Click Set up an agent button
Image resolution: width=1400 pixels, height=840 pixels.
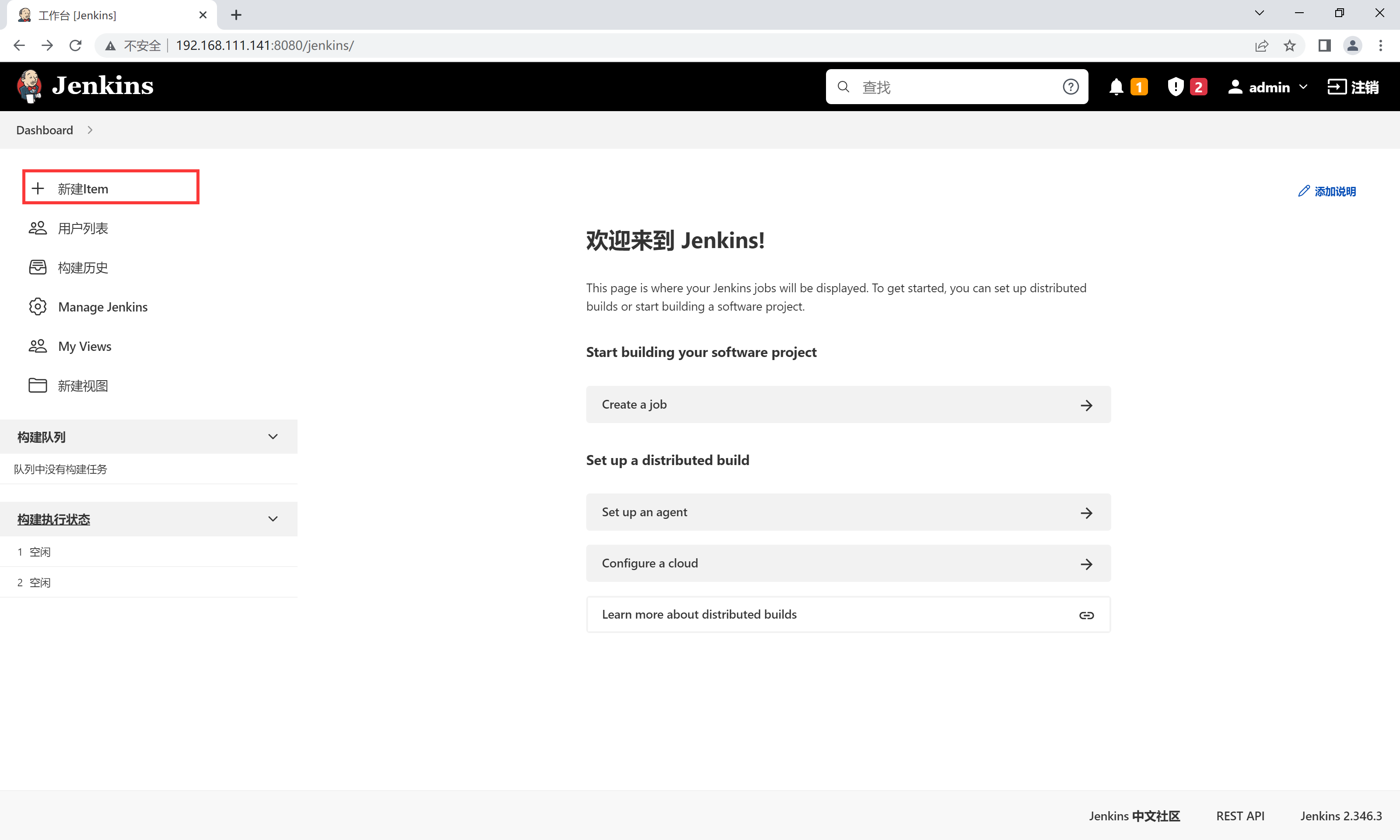pyautogui.click(x=848, y=512)
